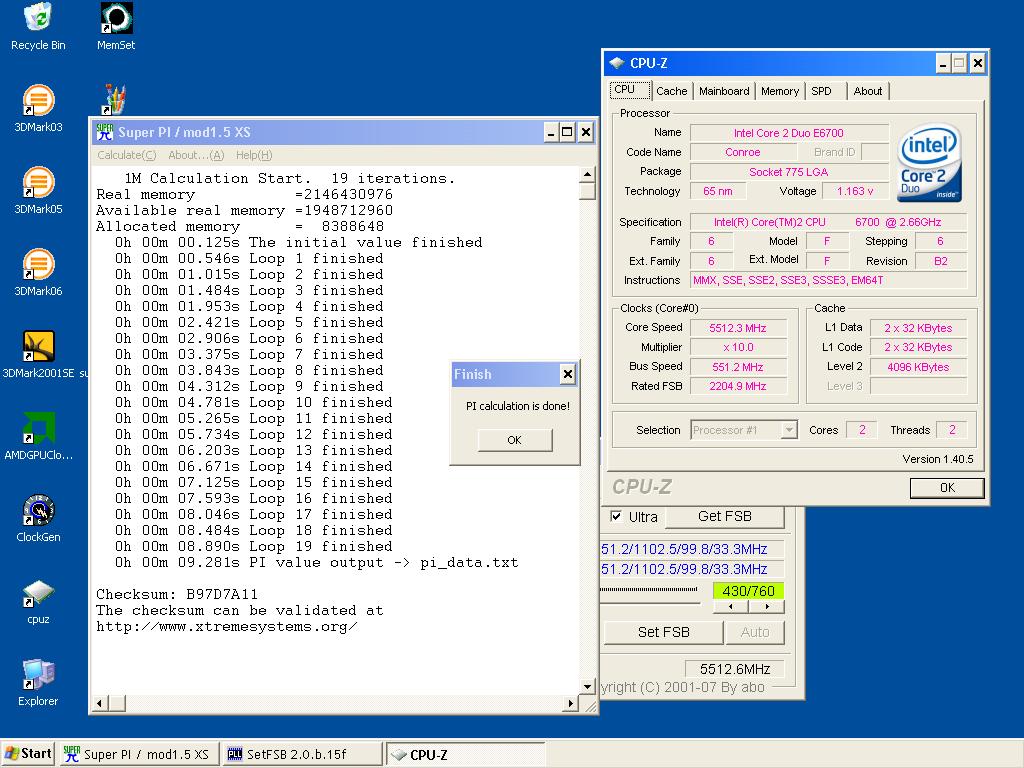Open the 3DMark06 desktop shortcut
The height and width of the screenshot is (768, 1024).
click(38, 273)
